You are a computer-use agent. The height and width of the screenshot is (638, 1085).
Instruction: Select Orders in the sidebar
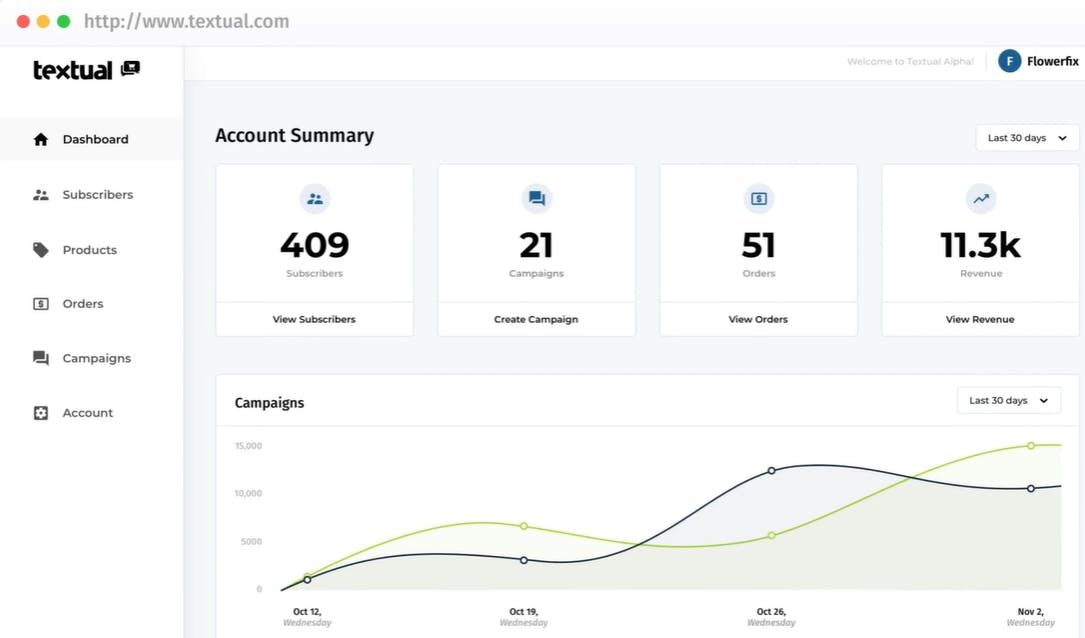coord(91,304)
